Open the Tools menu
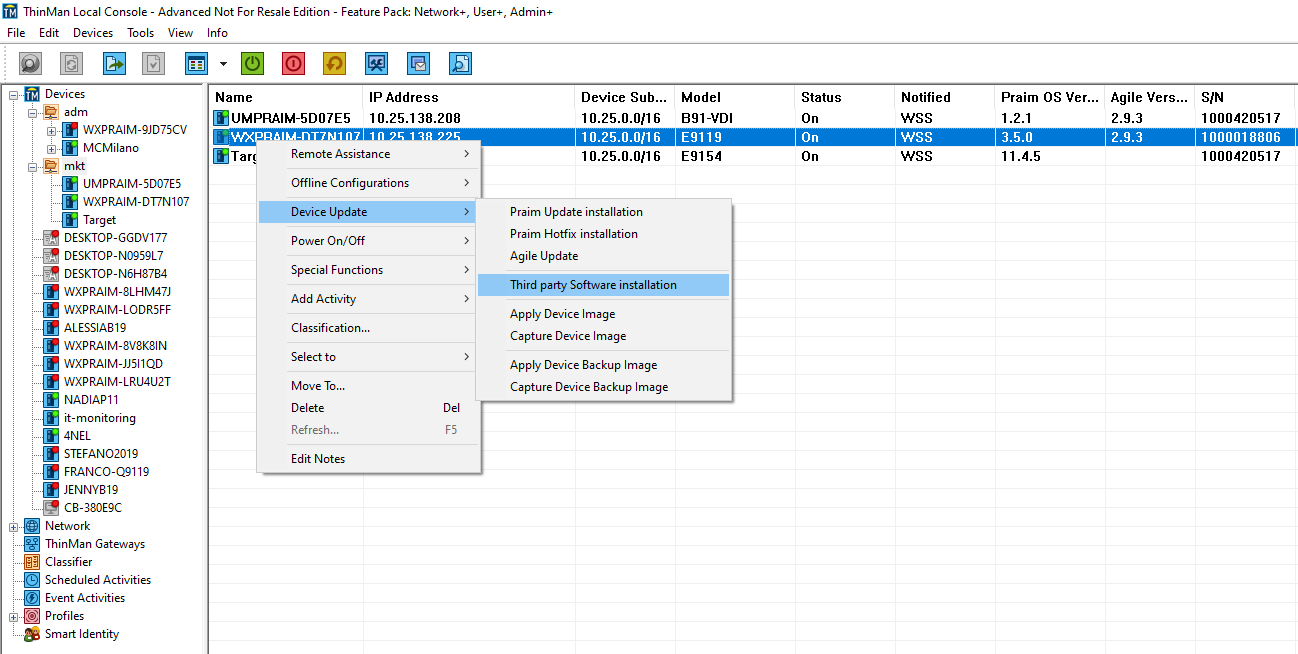 141,33
